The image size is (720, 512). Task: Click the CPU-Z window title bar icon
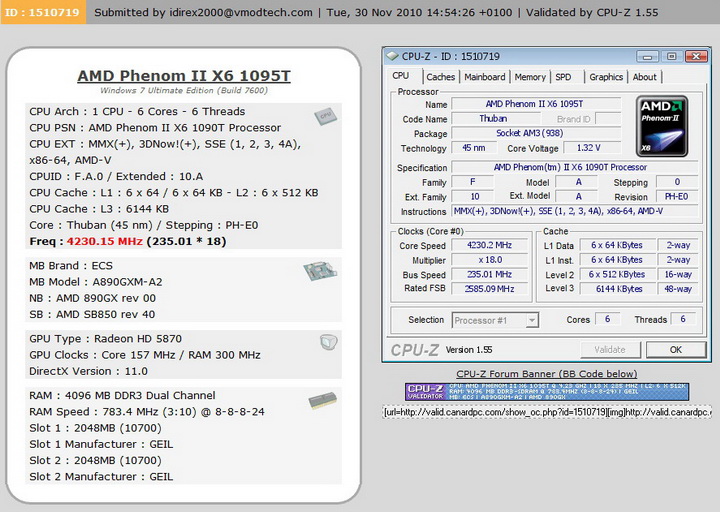point(392,56)
